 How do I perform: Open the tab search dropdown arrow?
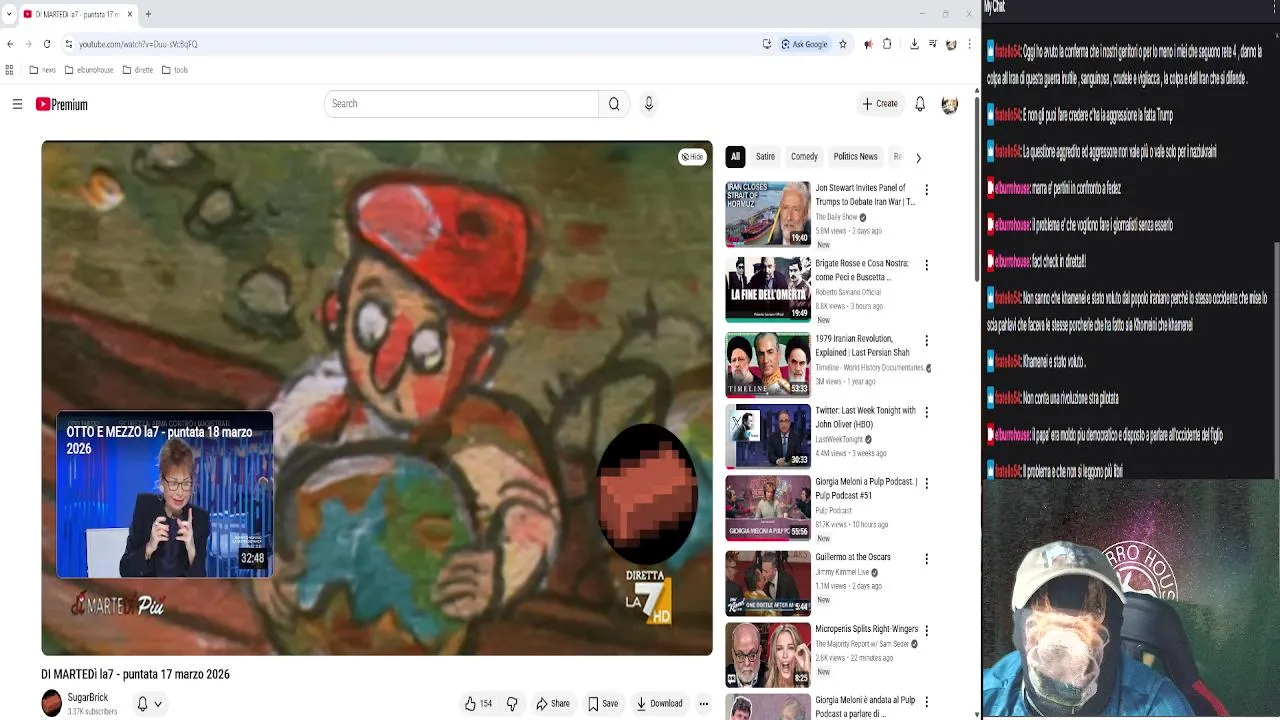click(x=9, y=14)
